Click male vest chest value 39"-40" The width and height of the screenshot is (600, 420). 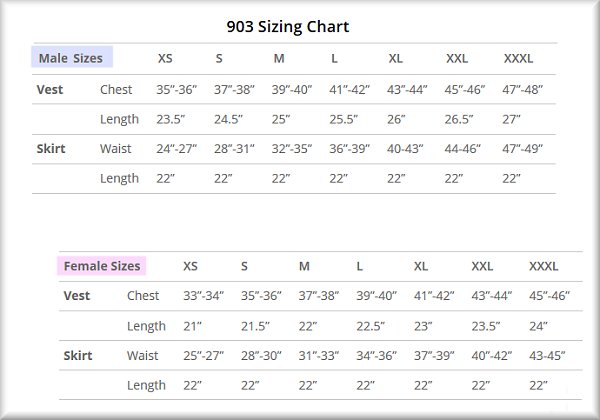tap(292, 90)
